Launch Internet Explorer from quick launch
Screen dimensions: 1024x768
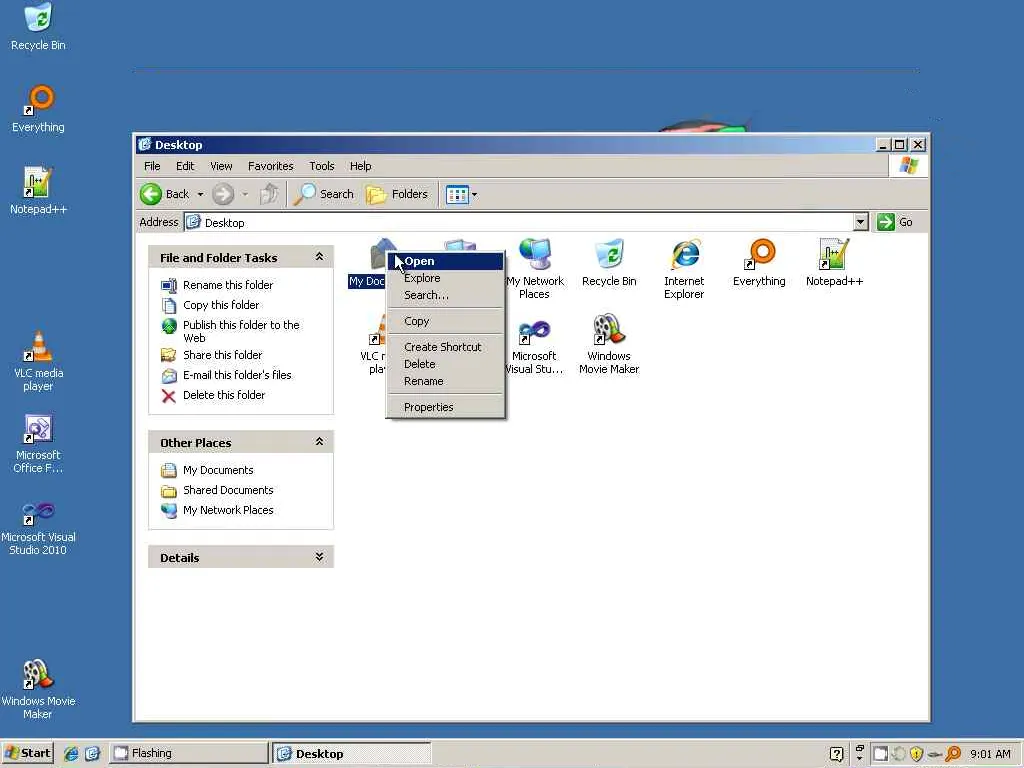[71, 754]
